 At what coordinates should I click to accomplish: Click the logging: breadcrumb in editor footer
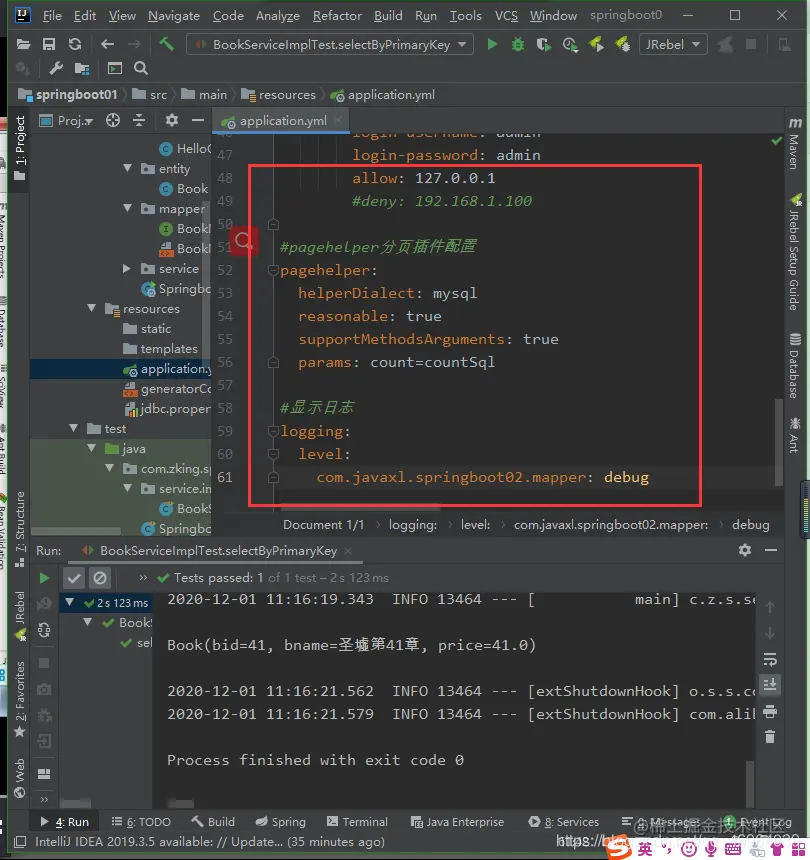pos(412,525)
